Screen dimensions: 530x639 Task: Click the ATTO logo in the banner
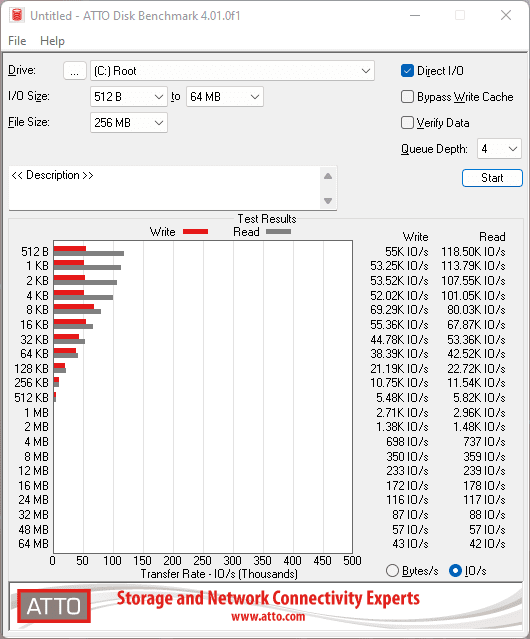[54, 606]
